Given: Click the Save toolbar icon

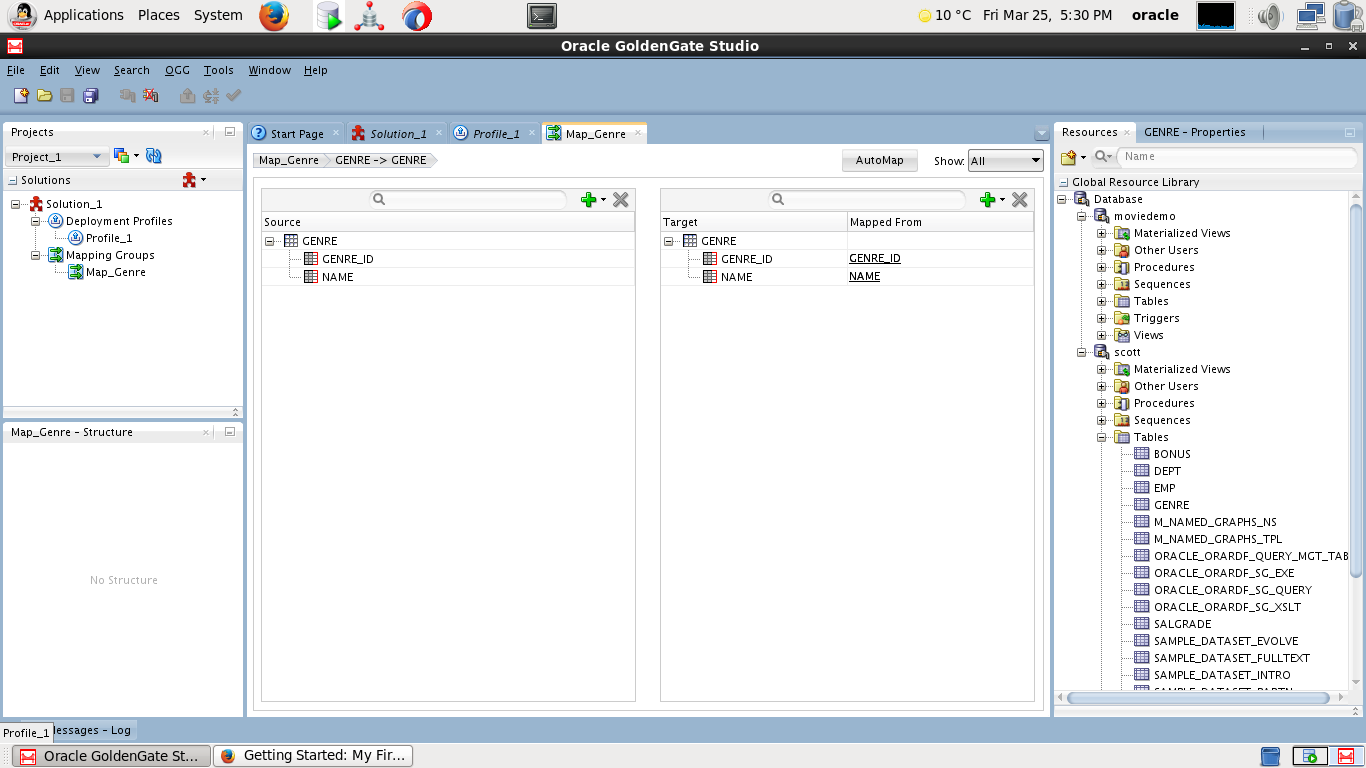Looking at the screenshot, I should (68, 95).
